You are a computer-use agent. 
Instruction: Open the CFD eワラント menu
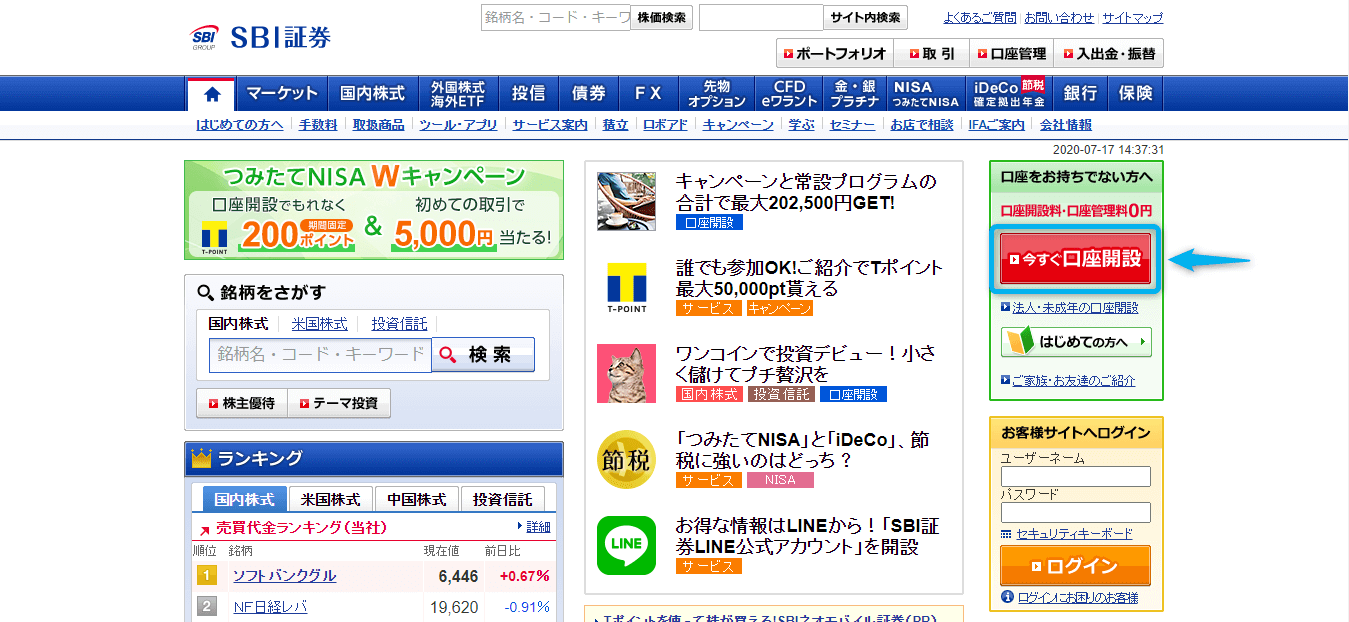click(788, 94)
